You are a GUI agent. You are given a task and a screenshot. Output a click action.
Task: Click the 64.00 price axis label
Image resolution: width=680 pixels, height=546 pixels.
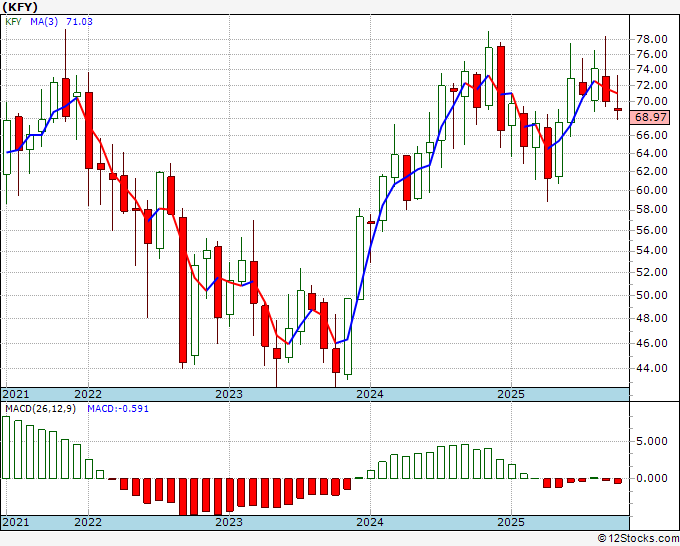coord(651,153)
